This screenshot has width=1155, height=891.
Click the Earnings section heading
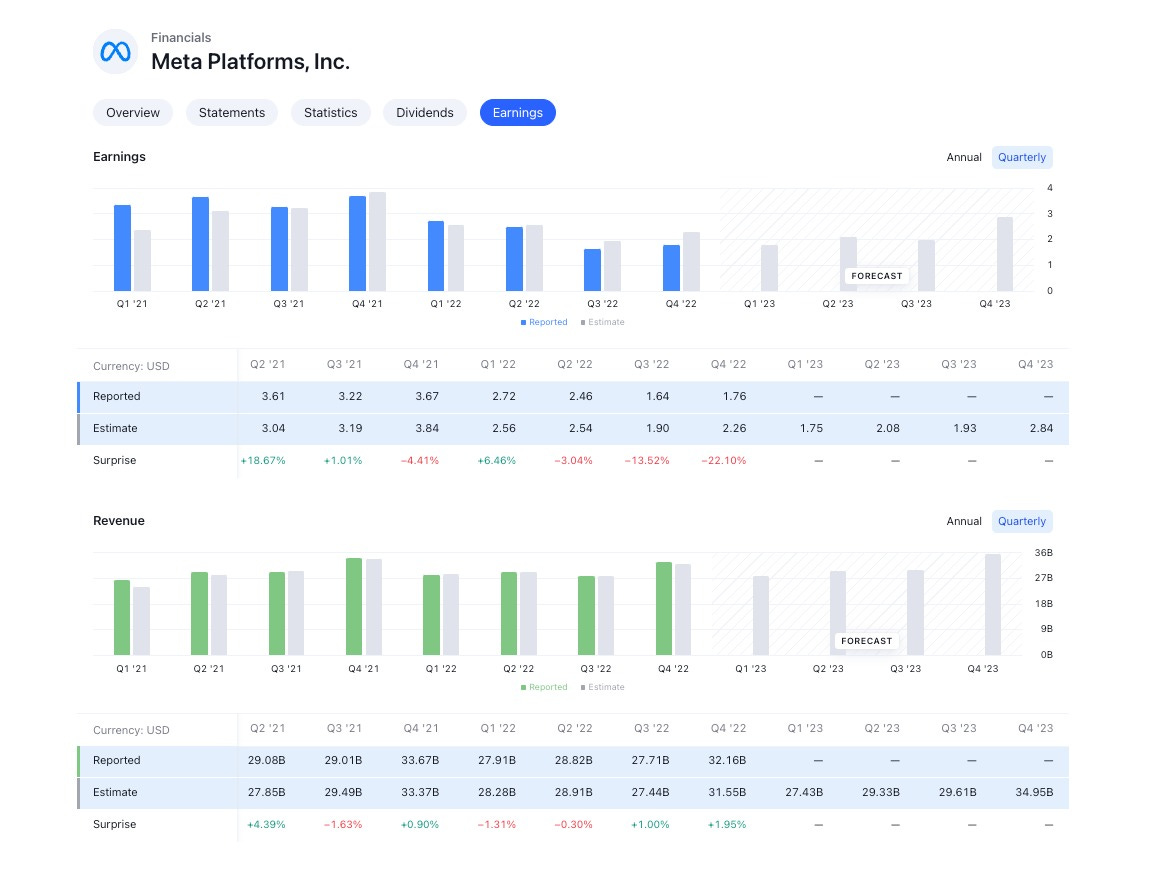(x=119, y=157)
